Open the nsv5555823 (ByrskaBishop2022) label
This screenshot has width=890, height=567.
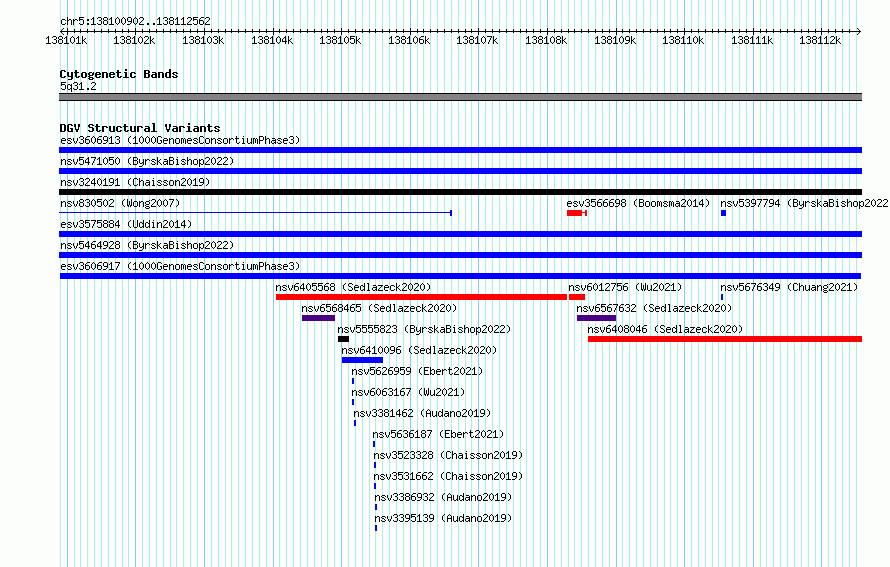tap(424, 329)
